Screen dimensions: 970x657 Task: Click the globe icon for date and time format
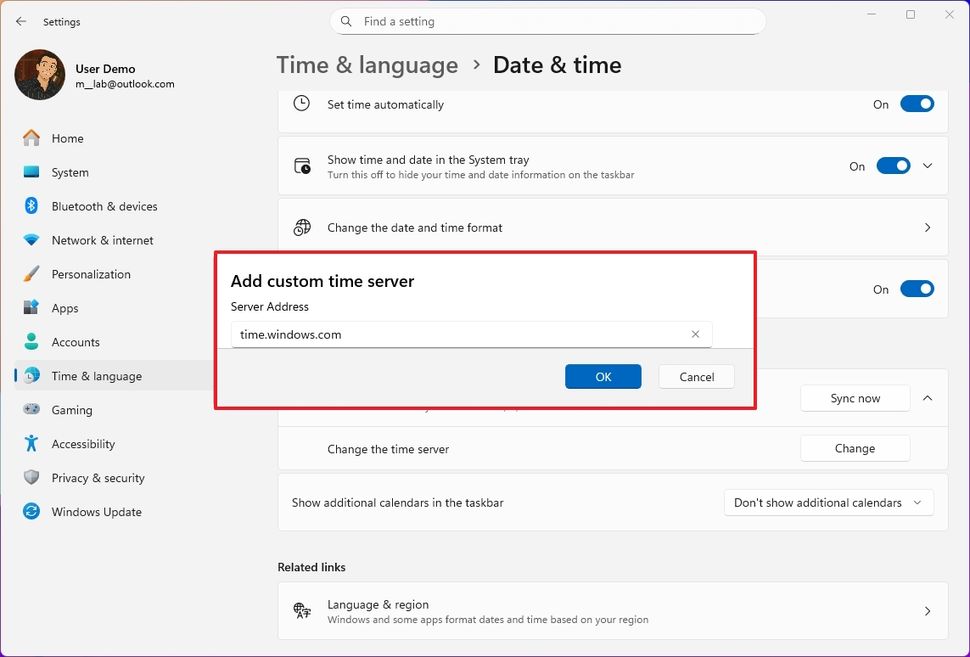coord(302,227)
